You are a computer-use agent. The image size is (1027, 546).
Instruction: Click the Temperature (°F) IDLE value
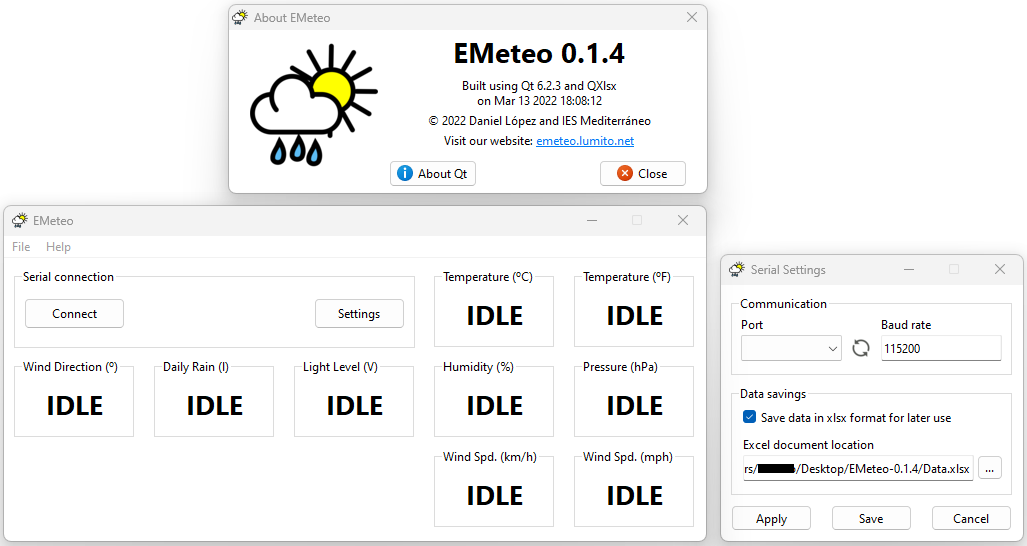pyautogui.click(x=635, y=316)
